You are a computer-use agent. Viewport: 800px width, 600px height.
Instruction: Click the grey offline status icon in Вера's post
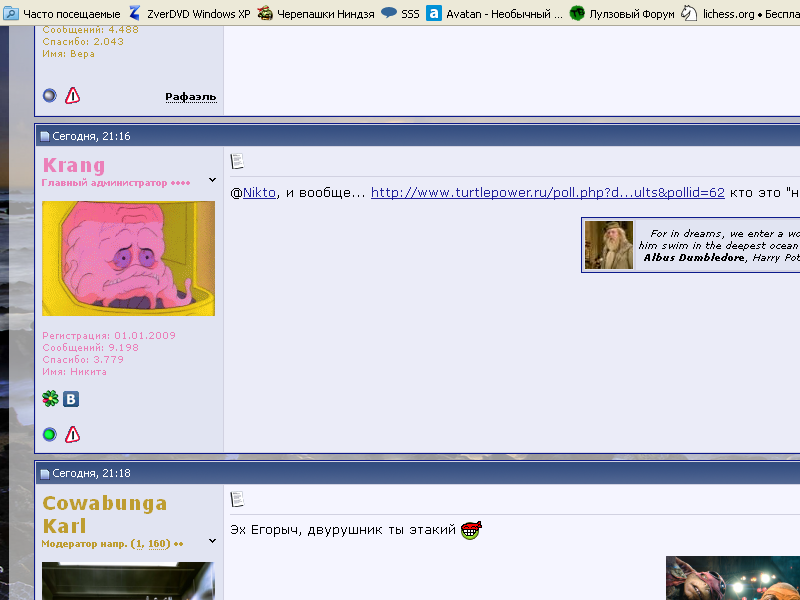(x=49, y=95)
